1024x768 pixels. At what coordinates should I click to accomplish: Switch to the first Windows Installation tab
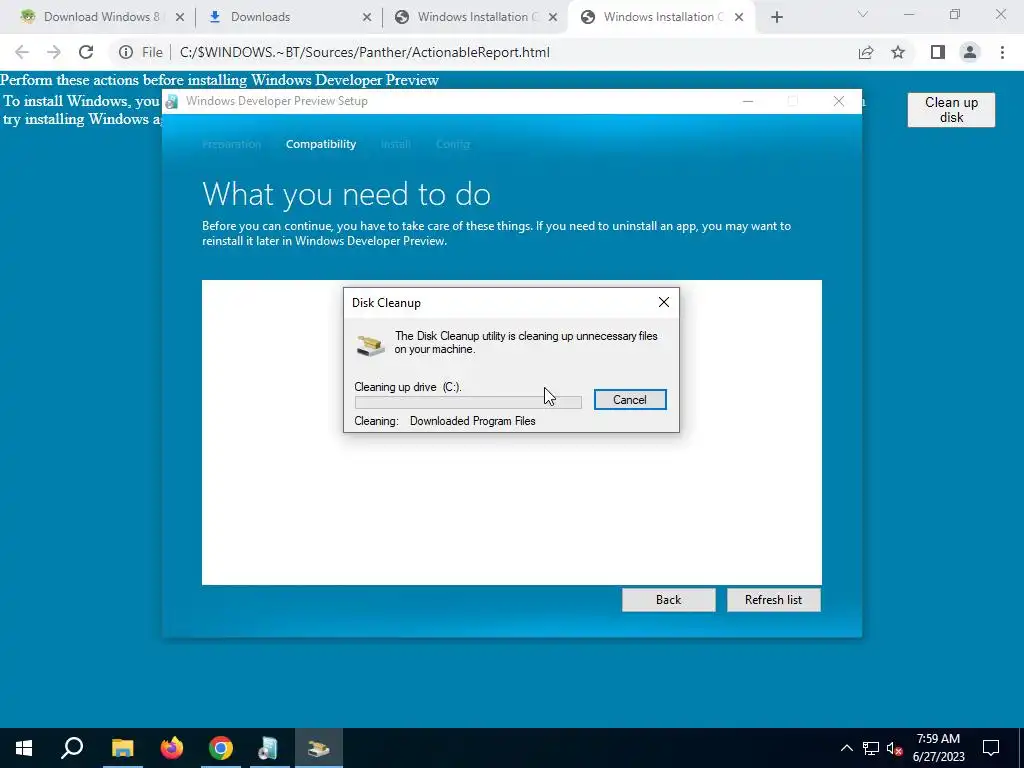(x=477, y=17)
